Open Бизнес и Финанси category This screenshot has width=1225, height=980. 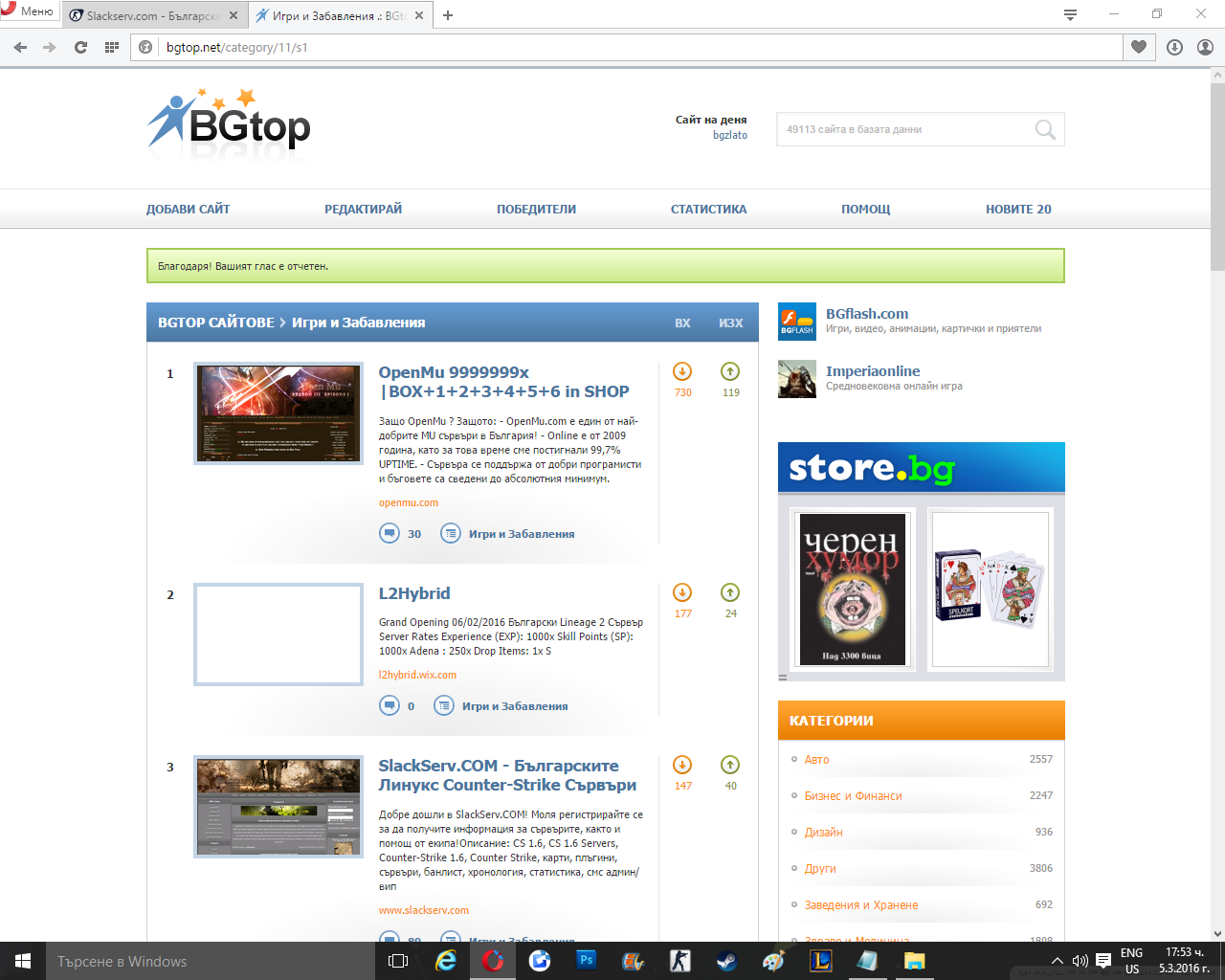pyautogui.click(x=853, y=795)
